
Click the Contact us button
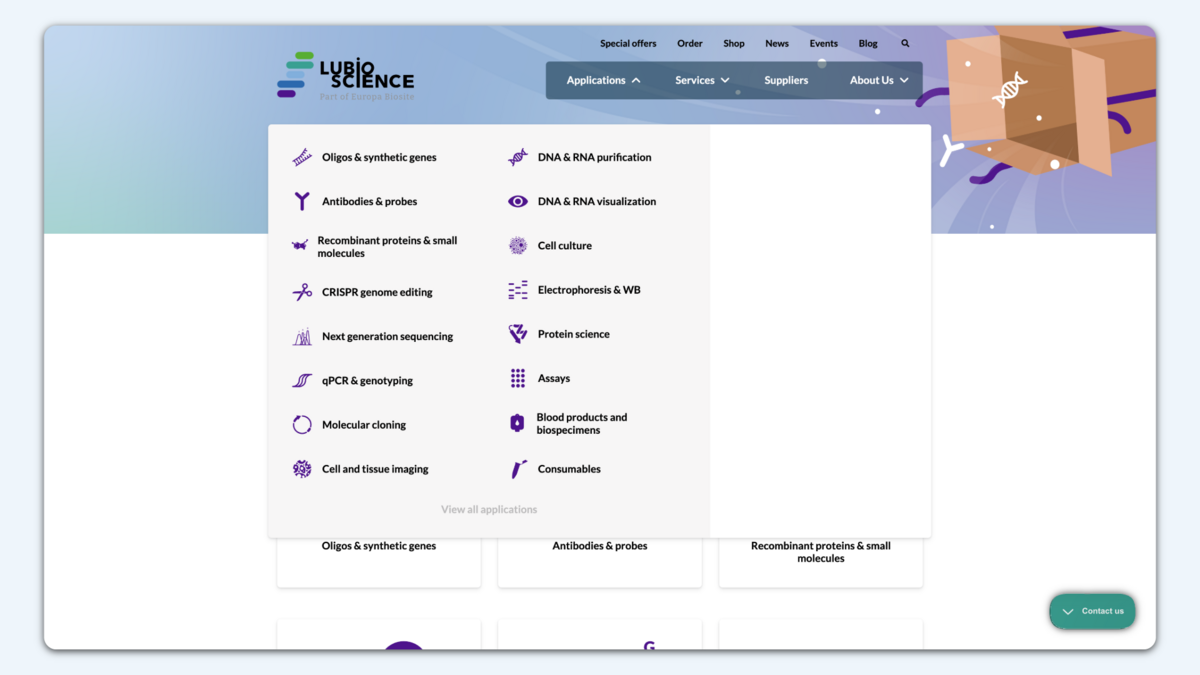pyautogui.click(x=1092, y=611)
